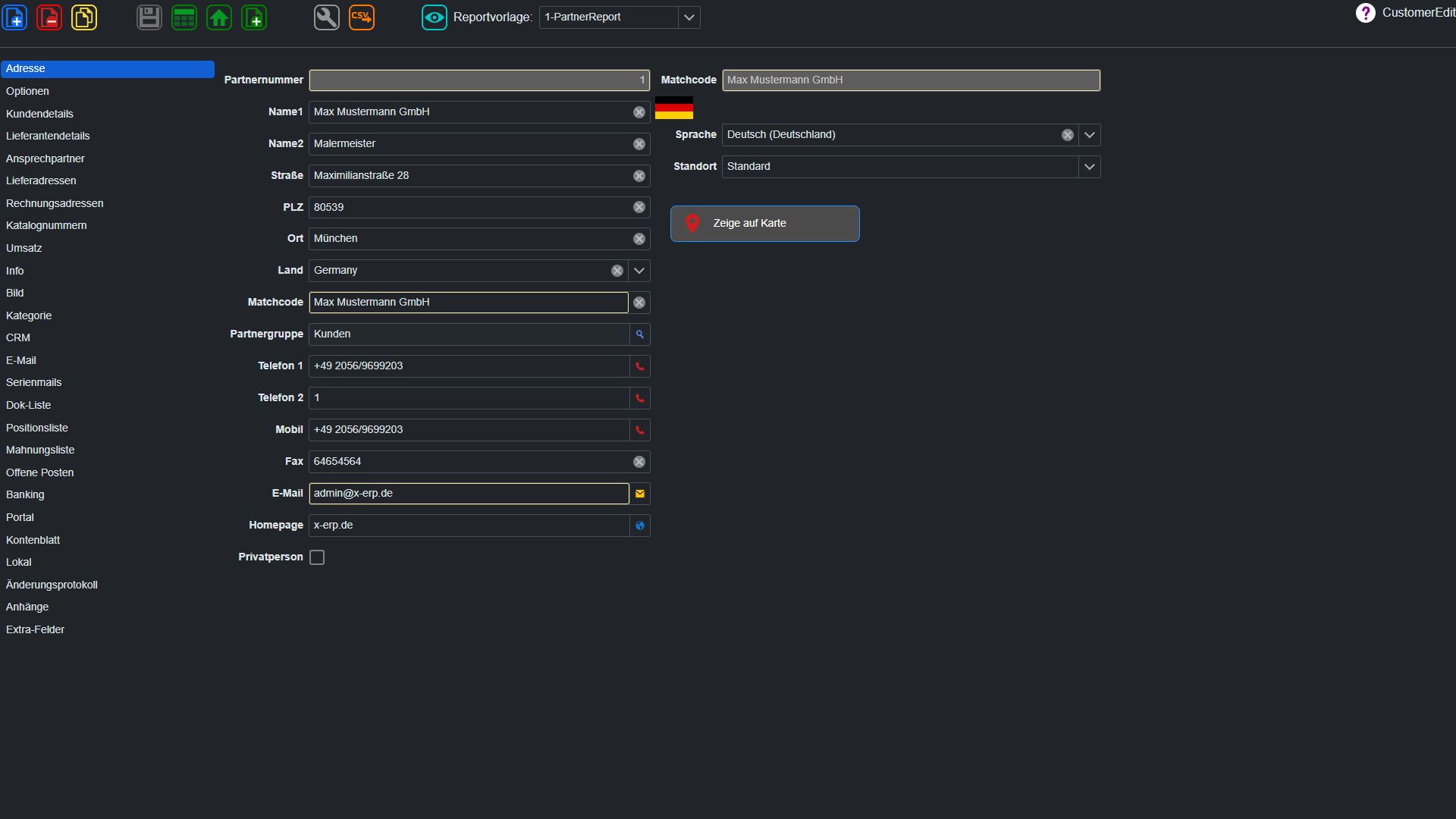Viewport: 1456px width, 819px height.
Task: Open the Mahnungsliste section
Action: pos(40,450)
